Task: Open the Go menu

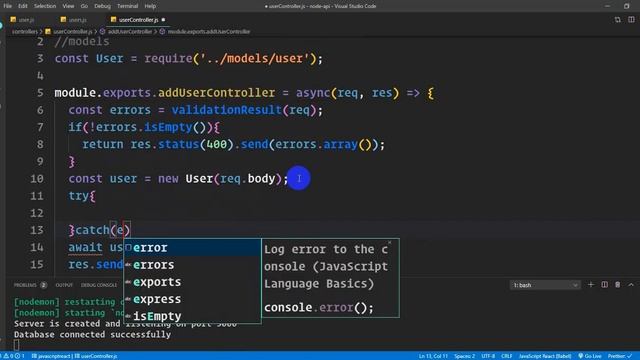Action: [84, 6]
